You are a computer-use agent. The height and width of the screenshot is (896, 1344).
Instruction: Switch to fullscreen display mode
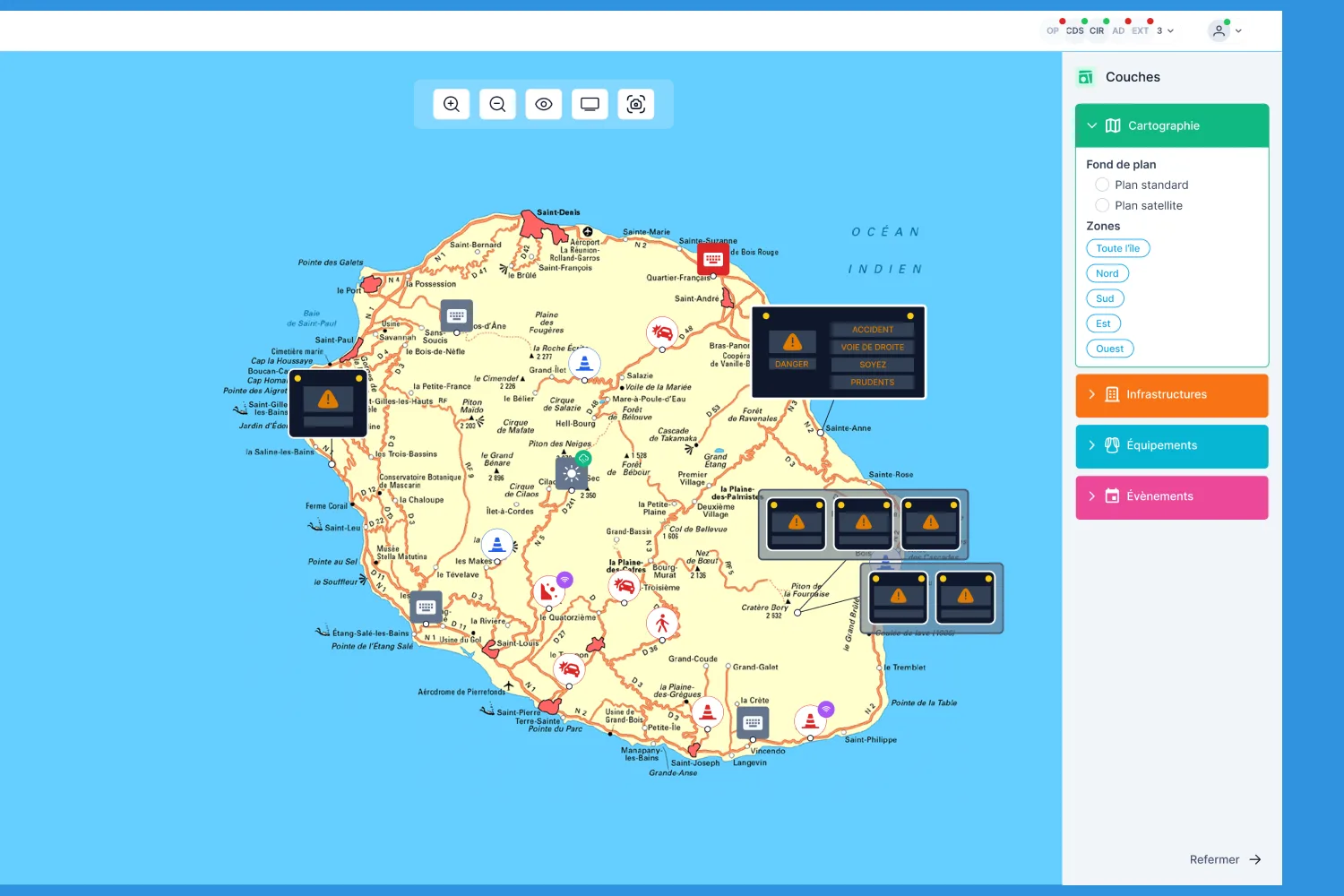point(590,104)
